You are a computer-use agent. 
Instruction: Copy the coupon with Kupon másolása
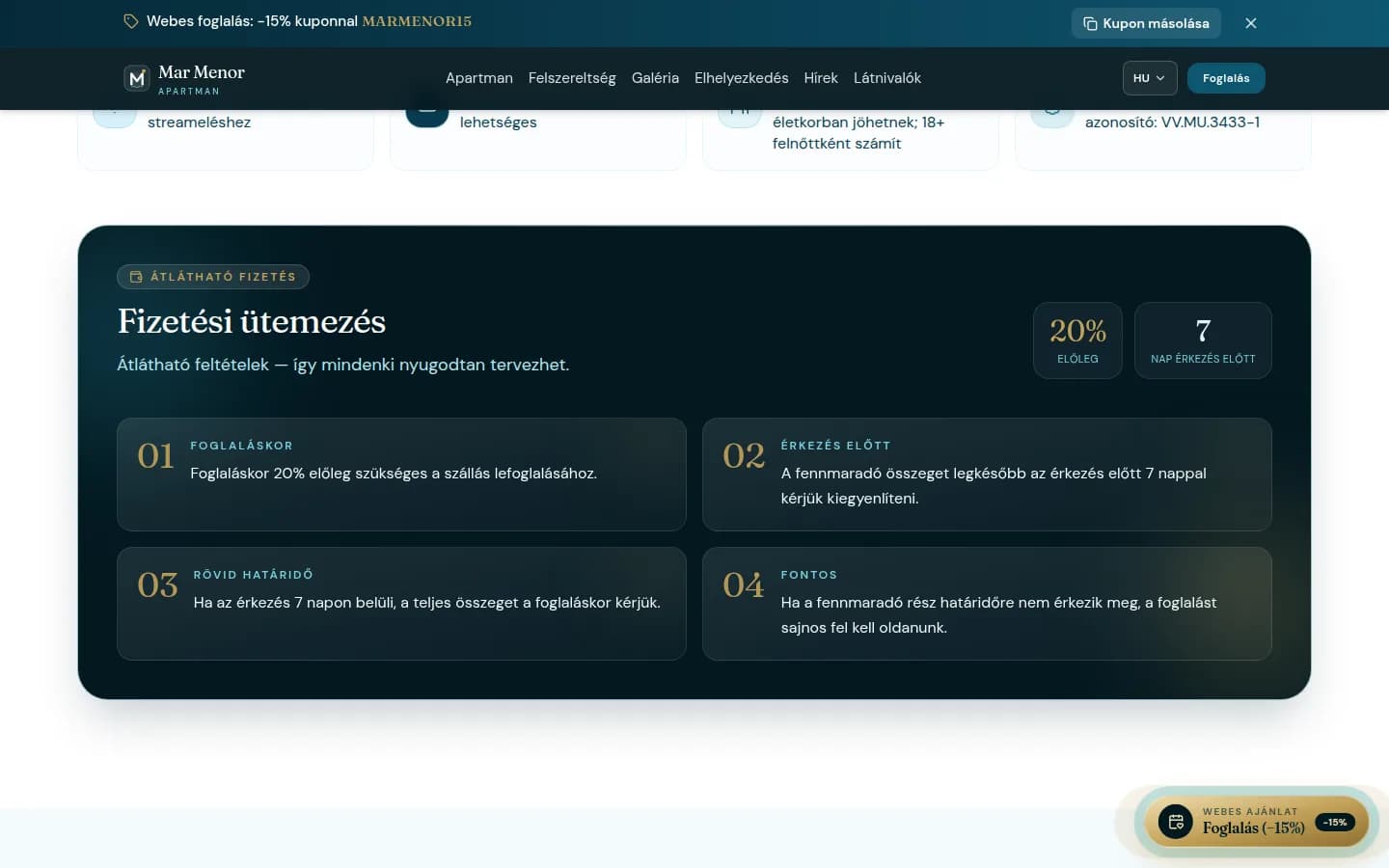pyautogui.click(x=1146, y=23)
